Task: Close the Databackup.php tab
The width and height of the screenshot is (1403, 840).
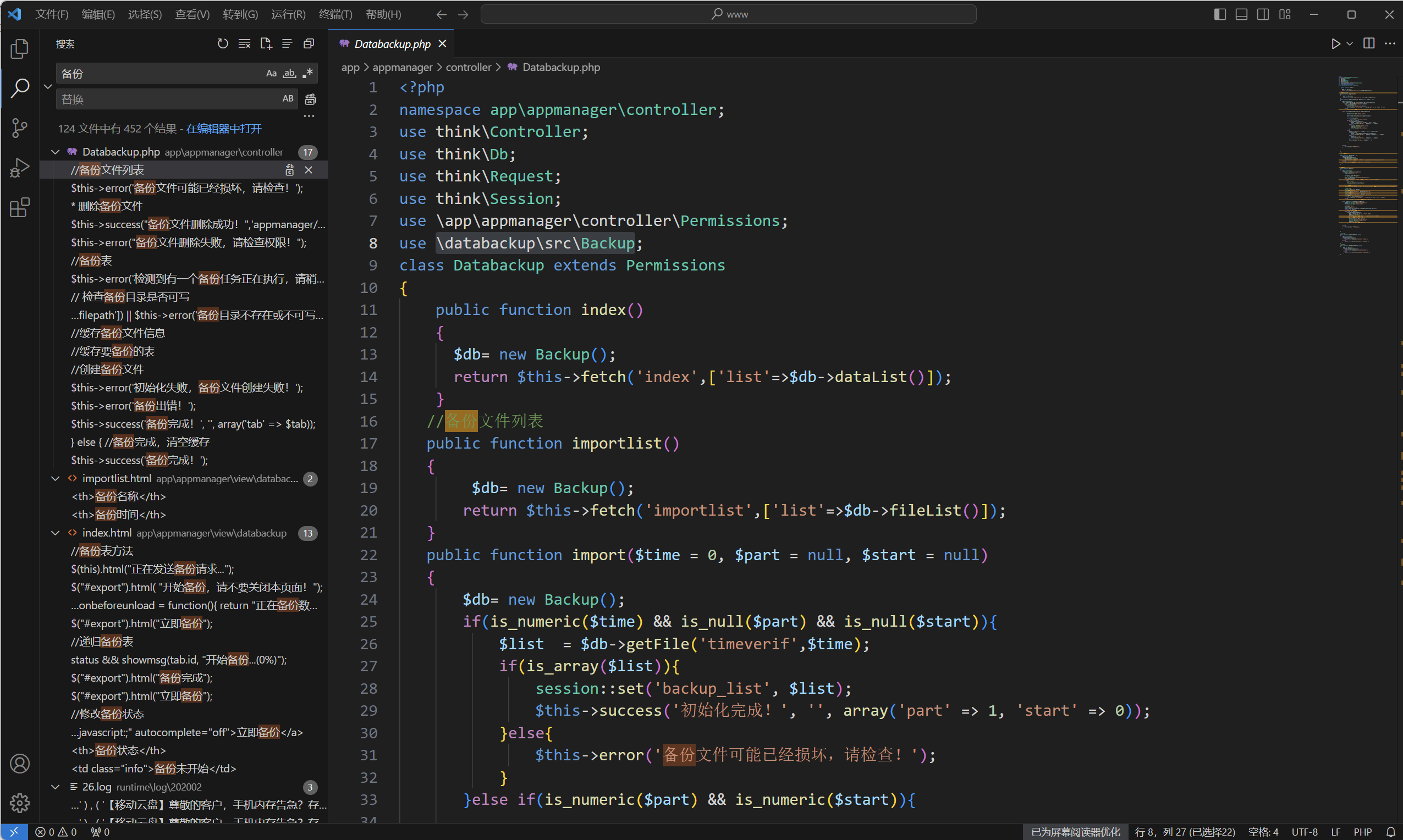Action: click(442, 43)
